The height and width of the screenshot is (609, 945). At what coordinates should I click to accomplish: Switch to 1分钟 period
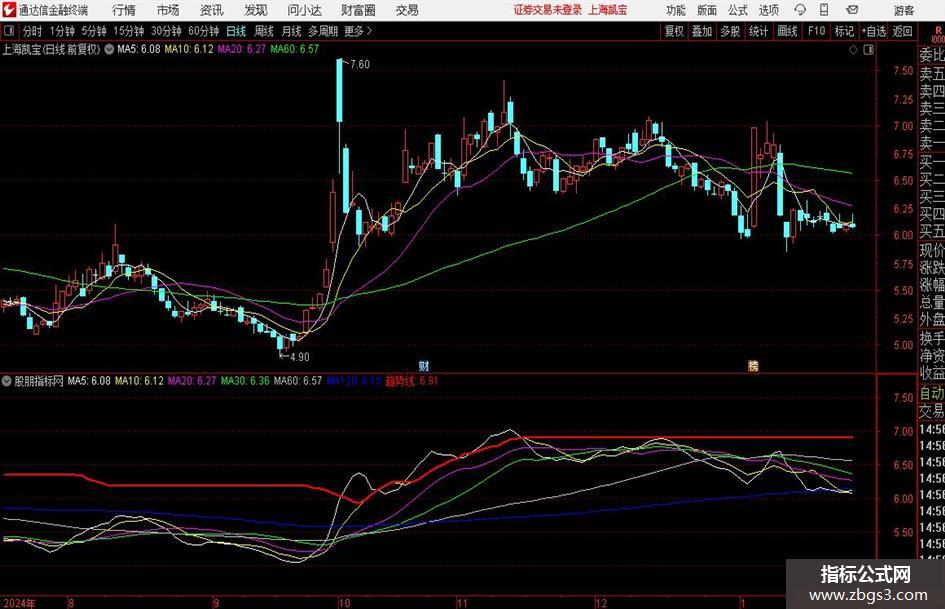pyautogui.click(x=62, y=31)
